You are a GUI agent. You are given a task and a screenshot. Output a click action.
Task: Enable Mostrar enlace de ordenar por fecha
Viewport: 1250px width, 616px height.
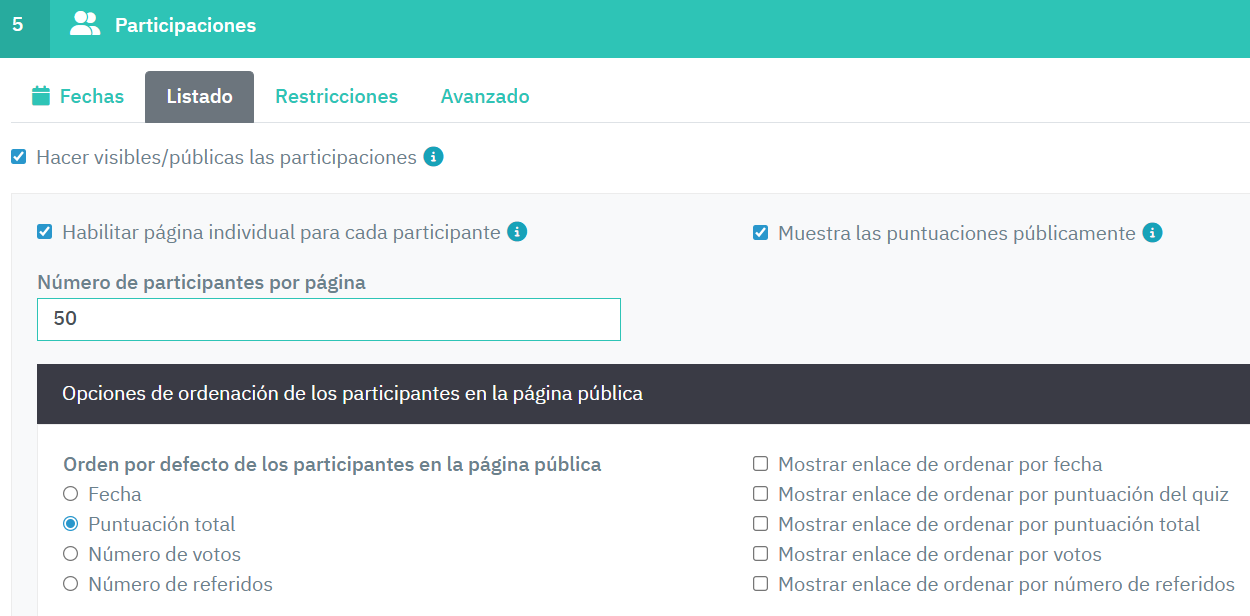(760, 464)
